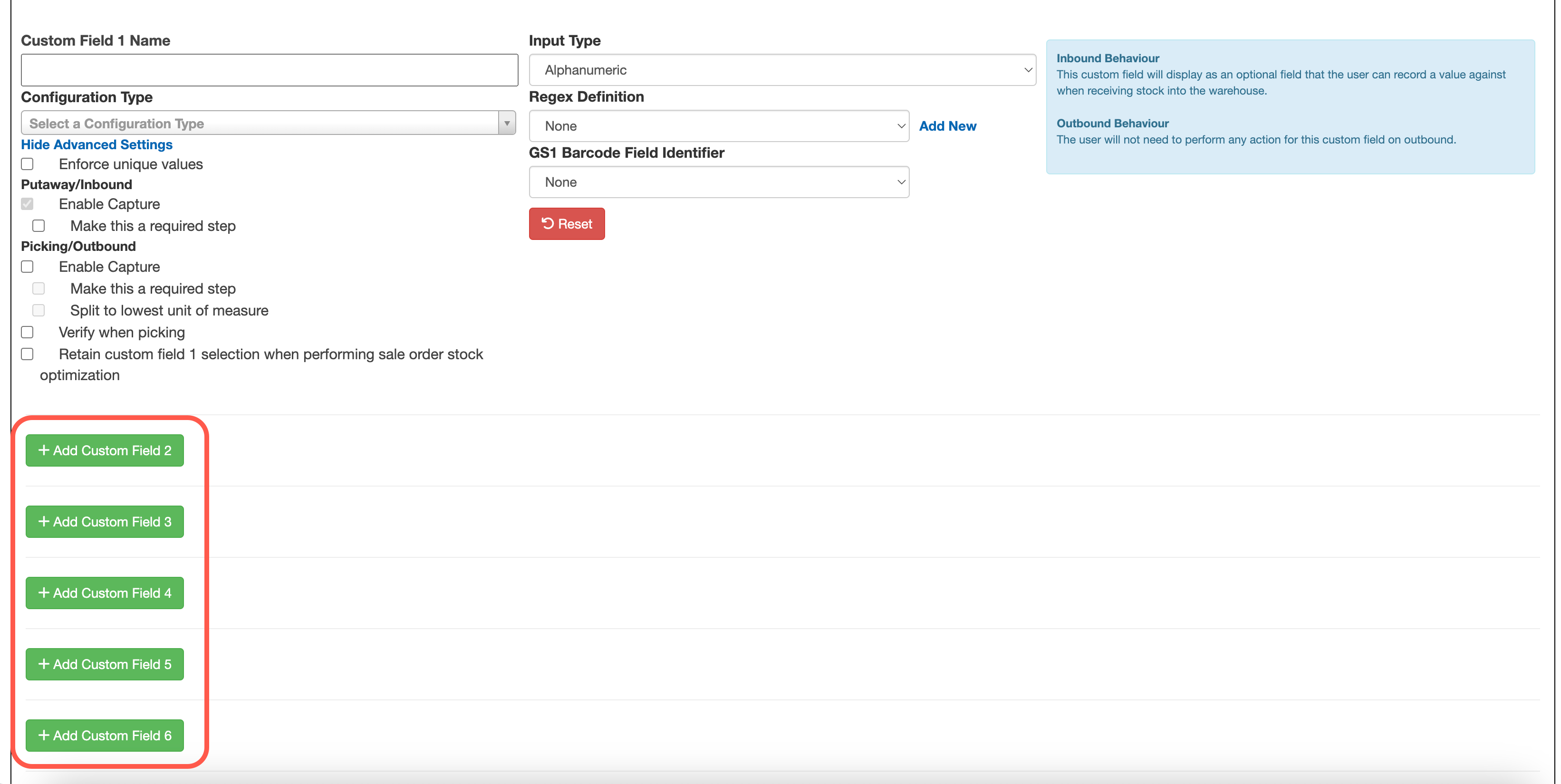Enable Capture under Picking/Outbound
The image size is (1561, 784).
click(x=27, y=266)
